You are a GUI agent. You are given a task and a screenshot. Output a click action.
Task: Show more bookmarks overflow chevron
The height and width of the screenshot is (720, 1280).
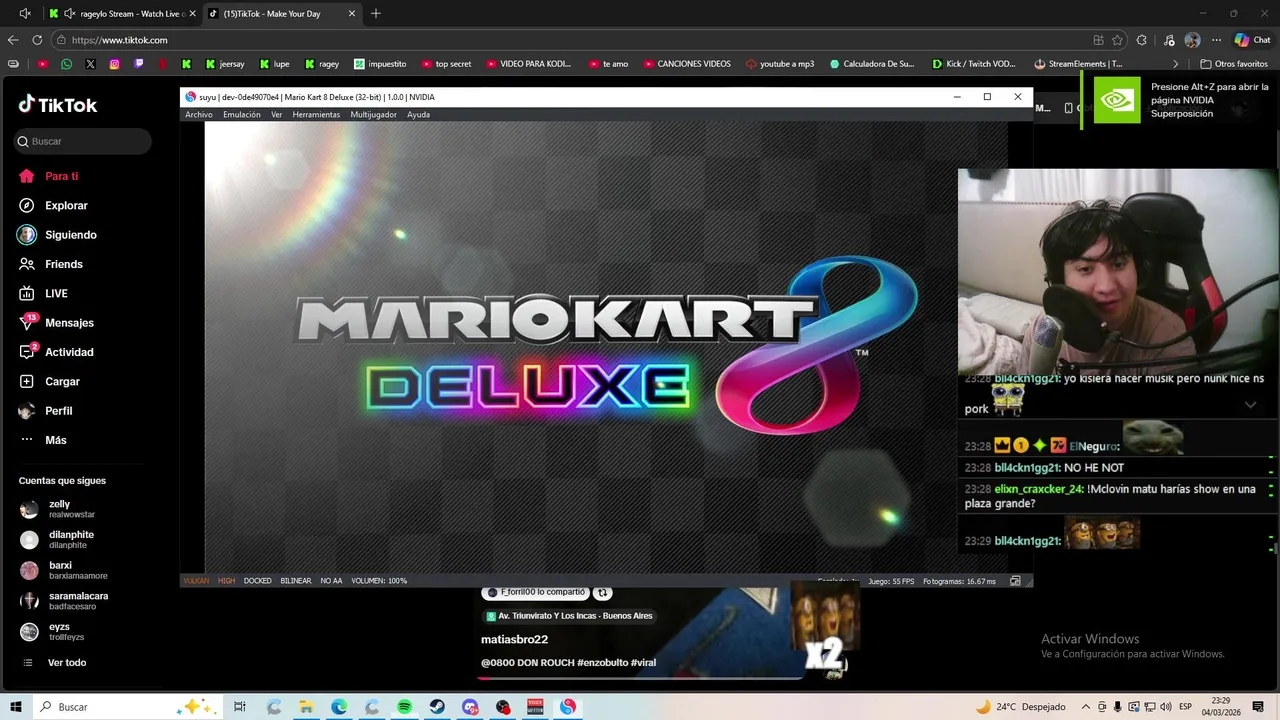[1176, 64]
